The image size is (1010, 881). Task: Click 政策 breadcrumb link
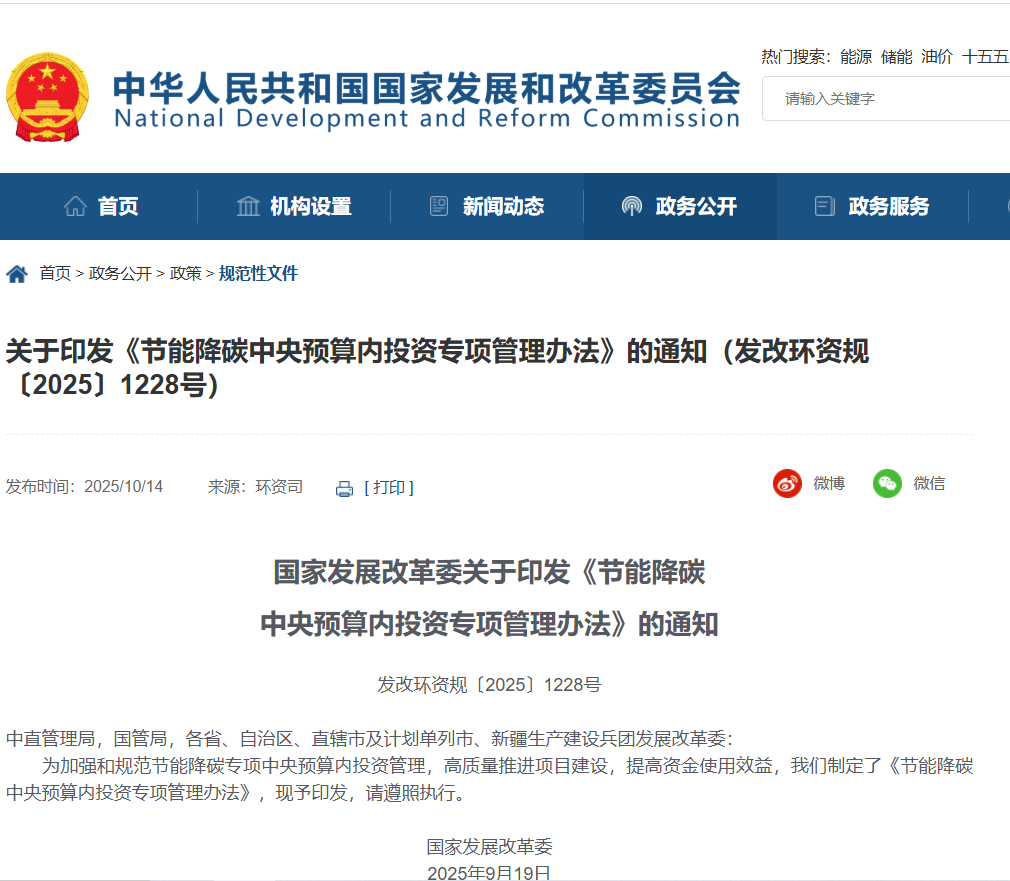tap(185, 274)
